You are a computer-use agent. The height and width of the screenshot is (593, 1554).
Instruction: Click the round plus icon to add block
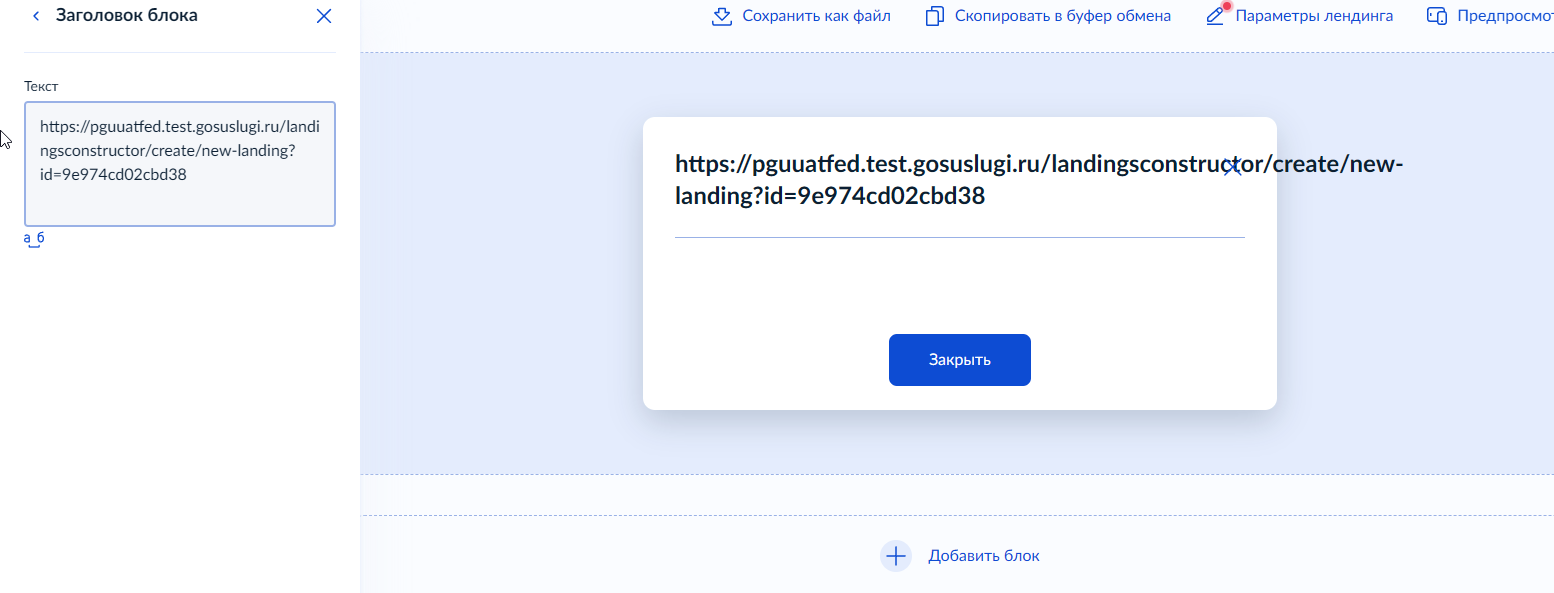[x=896, y=556]
